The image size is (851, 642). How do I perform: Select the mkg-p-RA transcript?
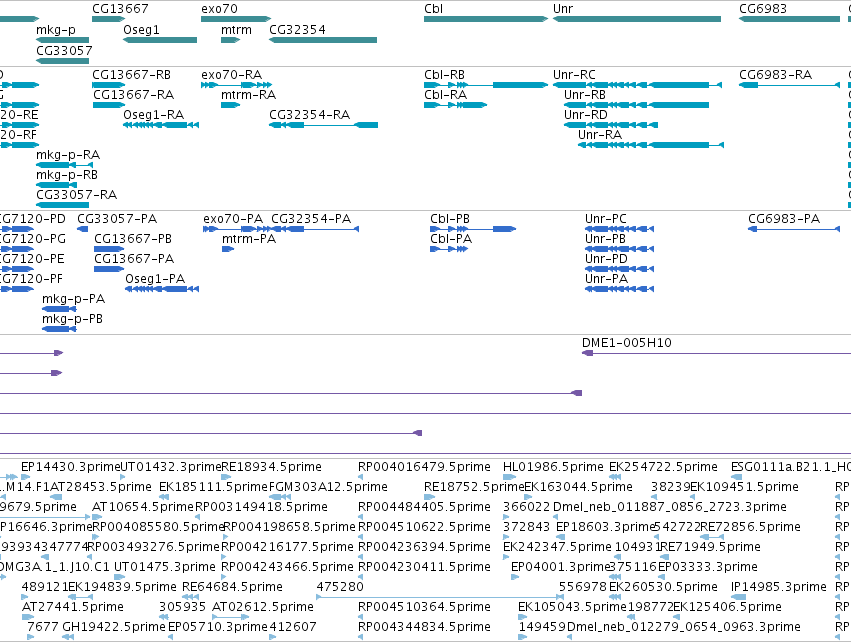point(64,165)
